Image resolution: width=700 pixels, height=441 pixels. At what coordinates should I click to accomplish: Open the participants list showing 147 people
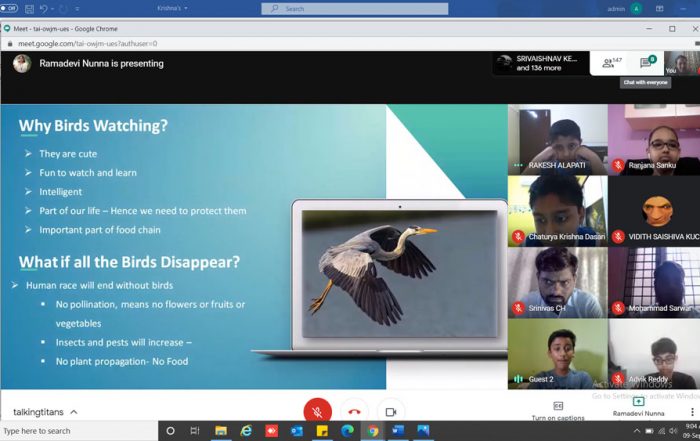(611, 63)
